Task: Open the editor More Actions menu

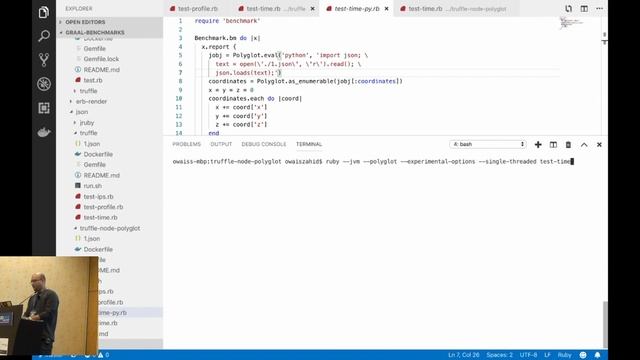Action: click(x=599, y=9)
